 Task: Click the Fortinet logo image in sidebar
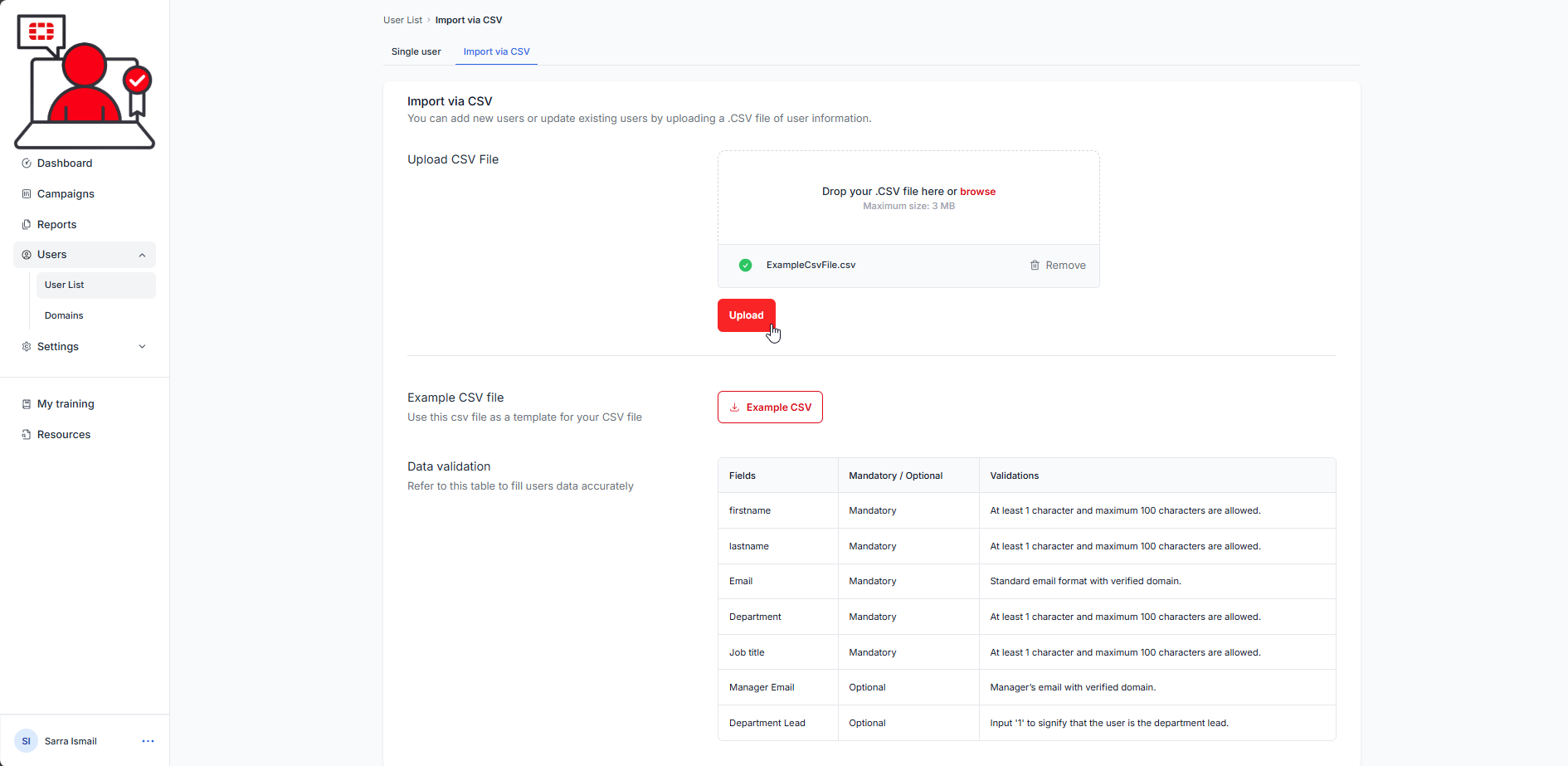click(85, 81)
